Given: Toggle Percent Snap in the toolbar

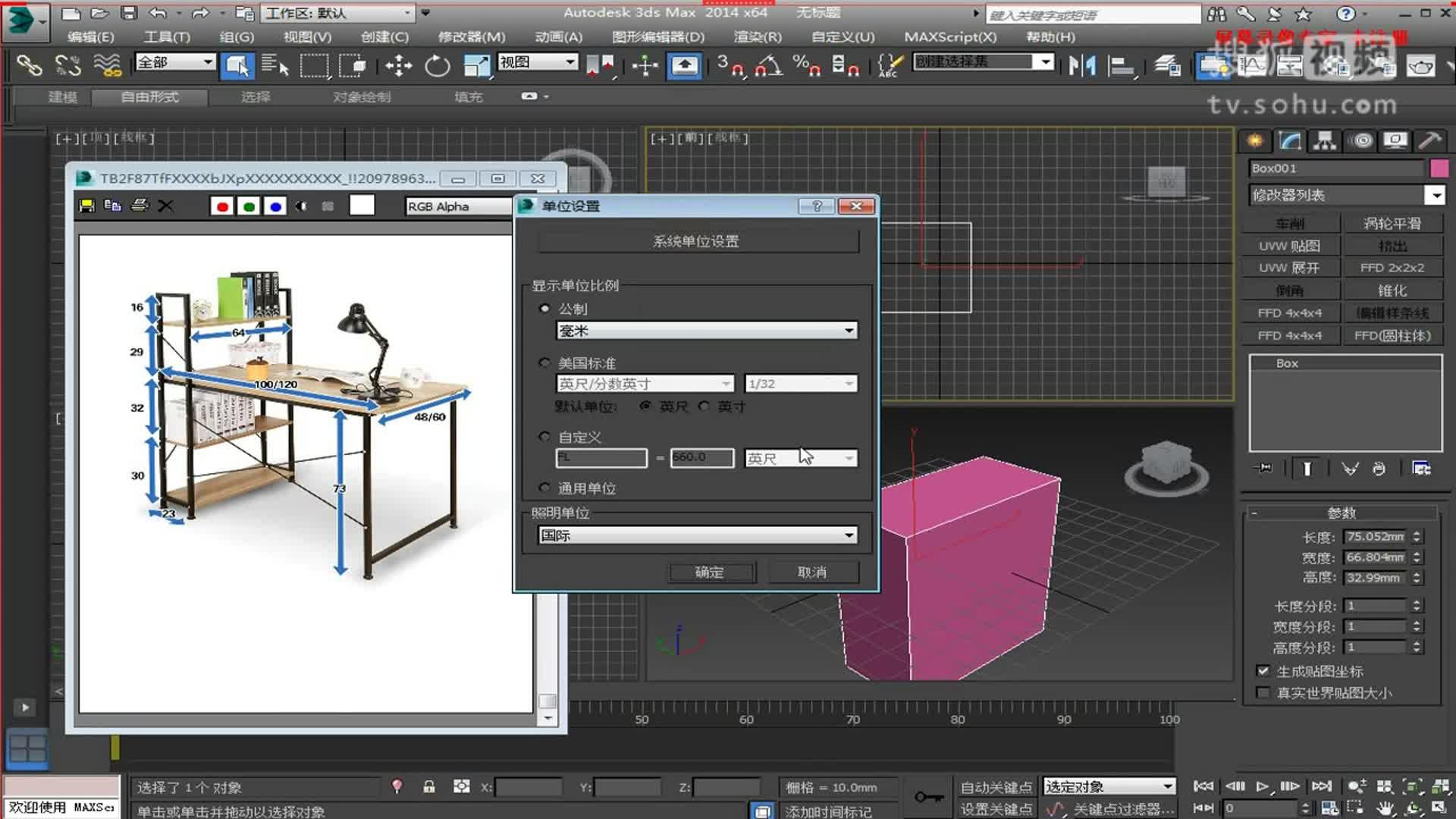Looking at the screenshot, I should 806,66.
